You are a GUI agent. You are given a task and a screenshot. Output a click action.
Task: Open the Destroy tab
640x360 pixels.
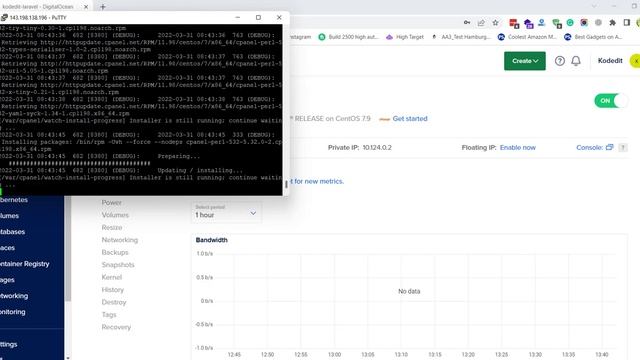point(114,302)
